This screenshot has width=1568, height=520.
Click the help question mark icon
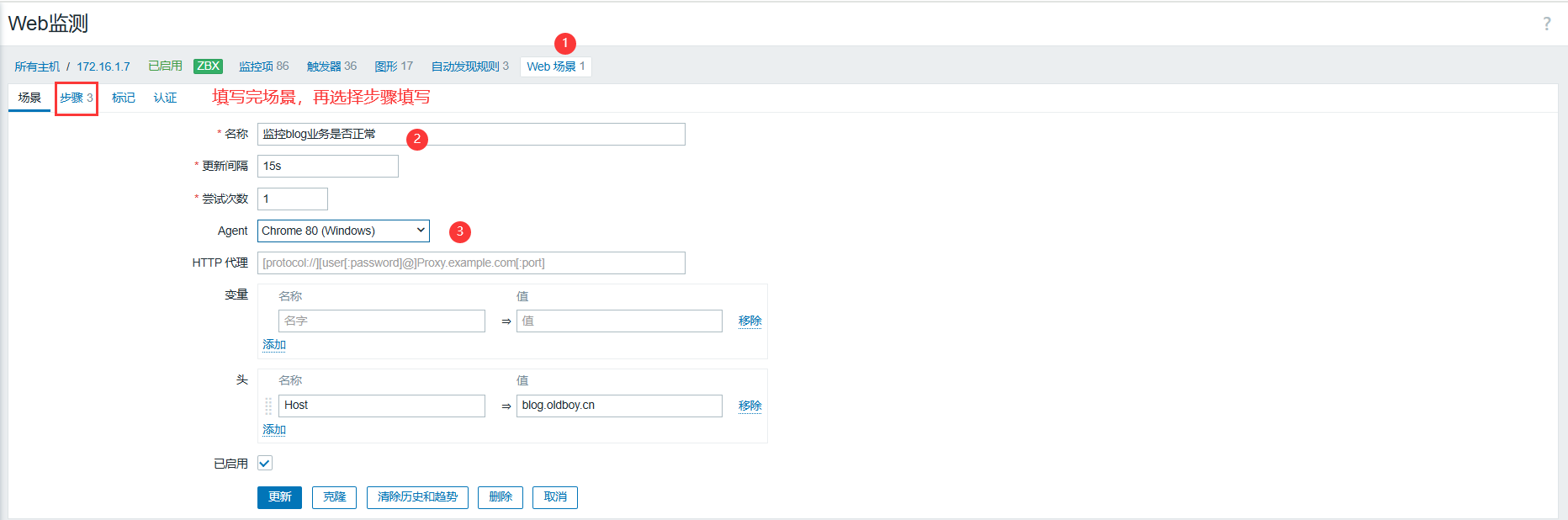[1546, 24]
